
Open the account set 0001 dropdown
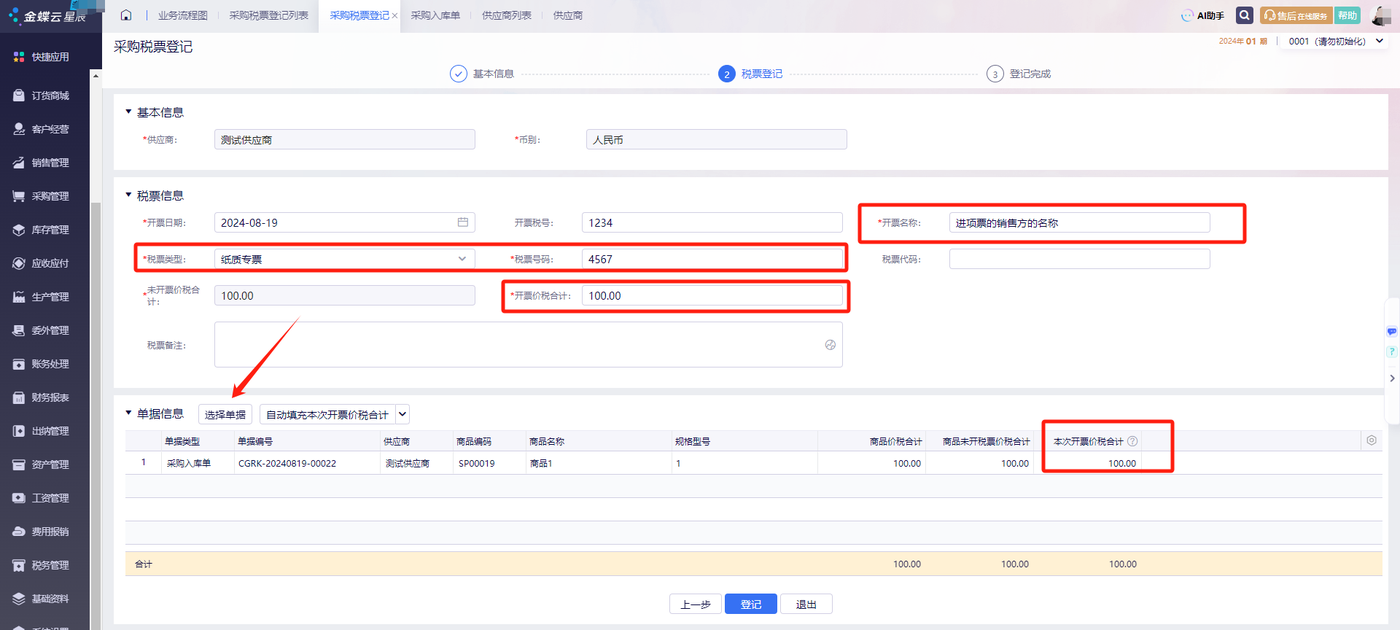click(1336, 42)
